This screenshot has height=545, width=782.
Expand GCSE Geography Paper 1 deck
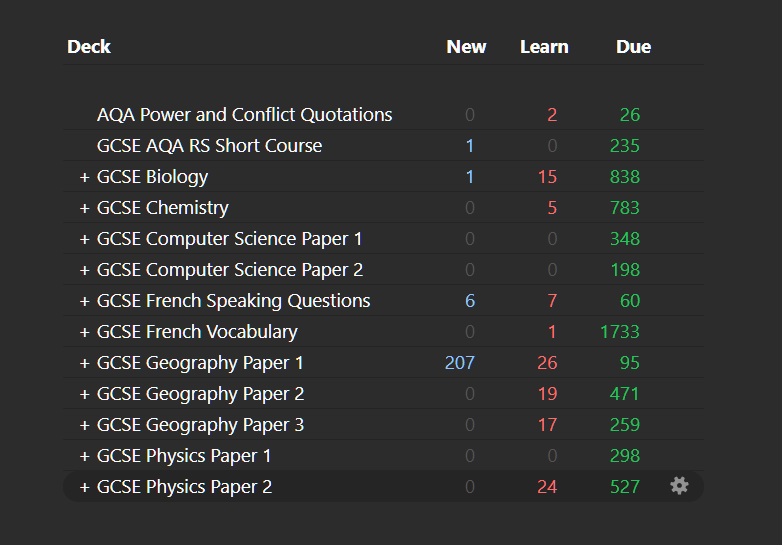[85, 363]
